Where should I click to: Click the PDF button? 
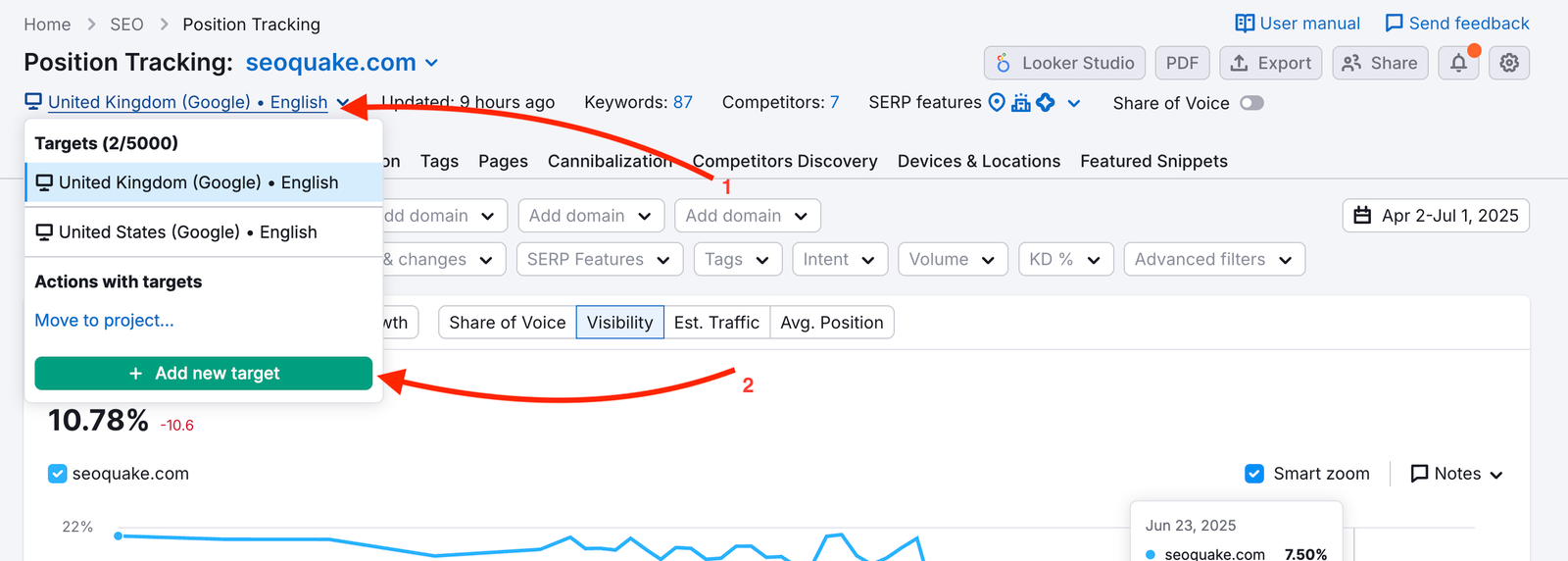pos(1182,63)
